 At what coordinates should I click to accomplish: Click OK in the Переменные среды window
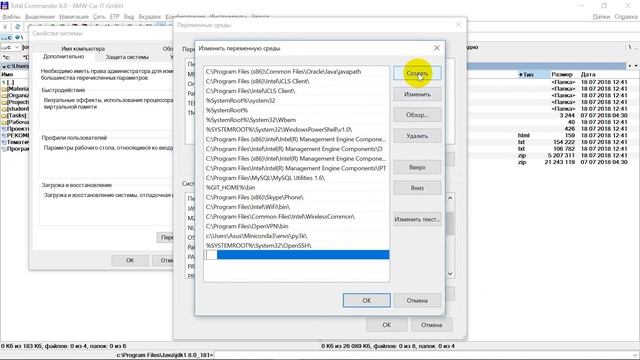(x=387, y=325)
